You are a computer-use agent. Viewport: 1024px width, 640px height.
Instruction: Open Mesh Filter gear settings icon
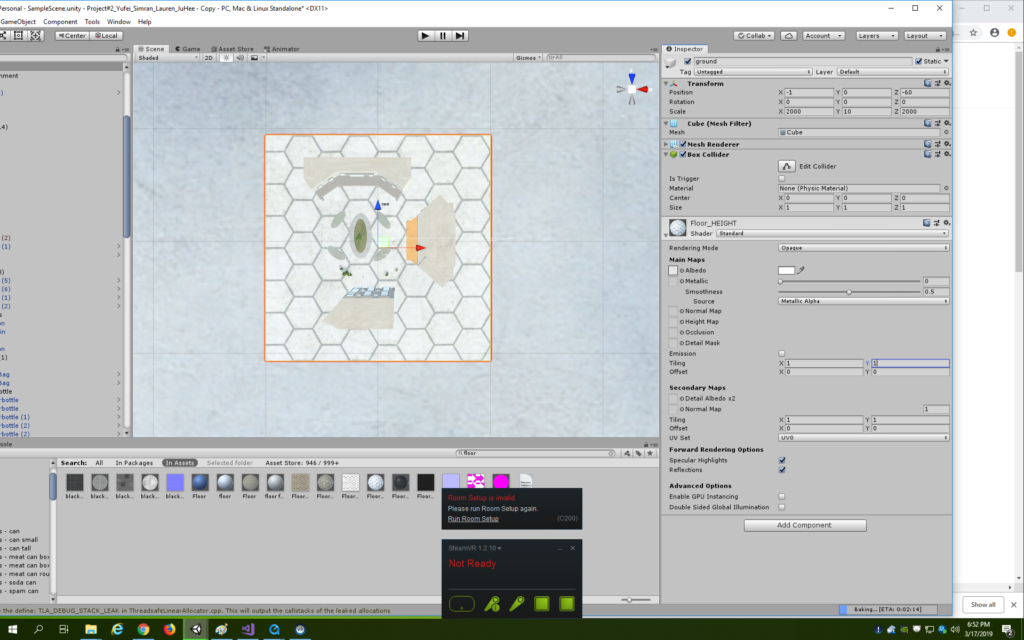pos(947,123)
